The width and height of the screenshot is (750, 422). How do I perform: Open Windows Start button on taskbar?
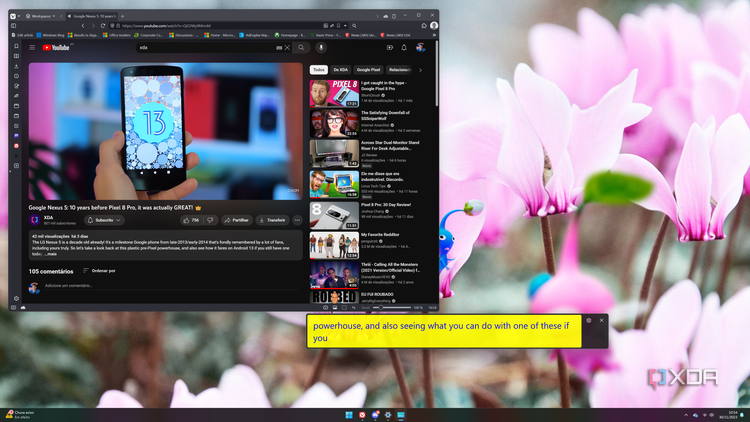(349, 415)
